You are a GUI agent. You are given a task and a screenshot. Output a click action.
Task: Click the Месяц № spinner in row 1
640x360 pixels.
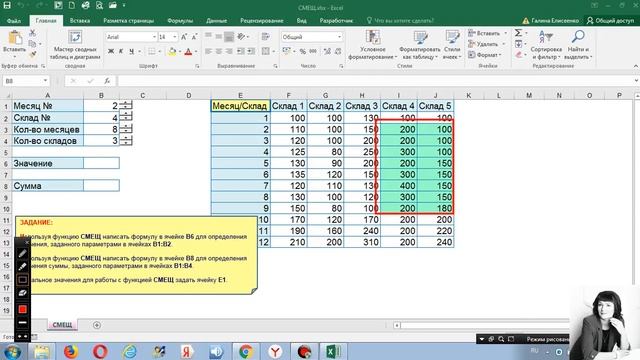pyautogui.click(x=126, y=106)
